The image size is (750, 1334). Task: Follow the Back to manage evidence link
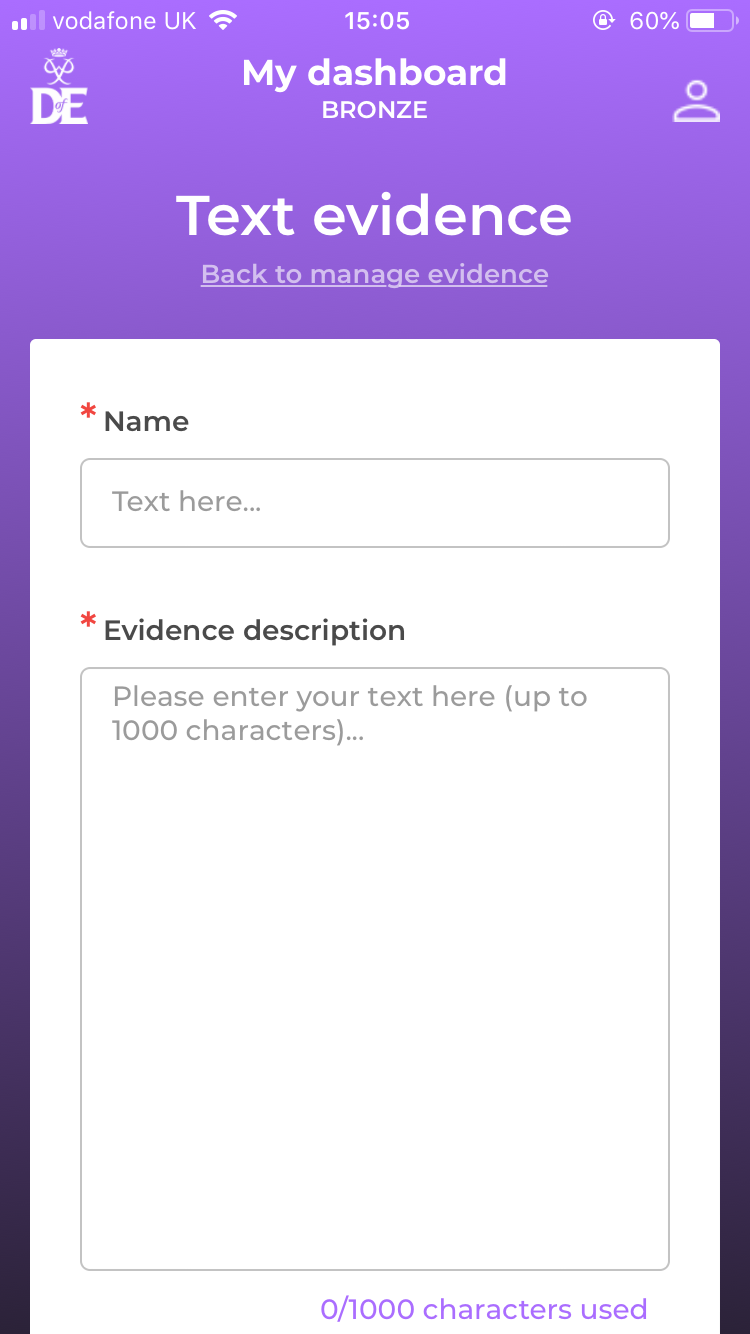pos(375,274)
